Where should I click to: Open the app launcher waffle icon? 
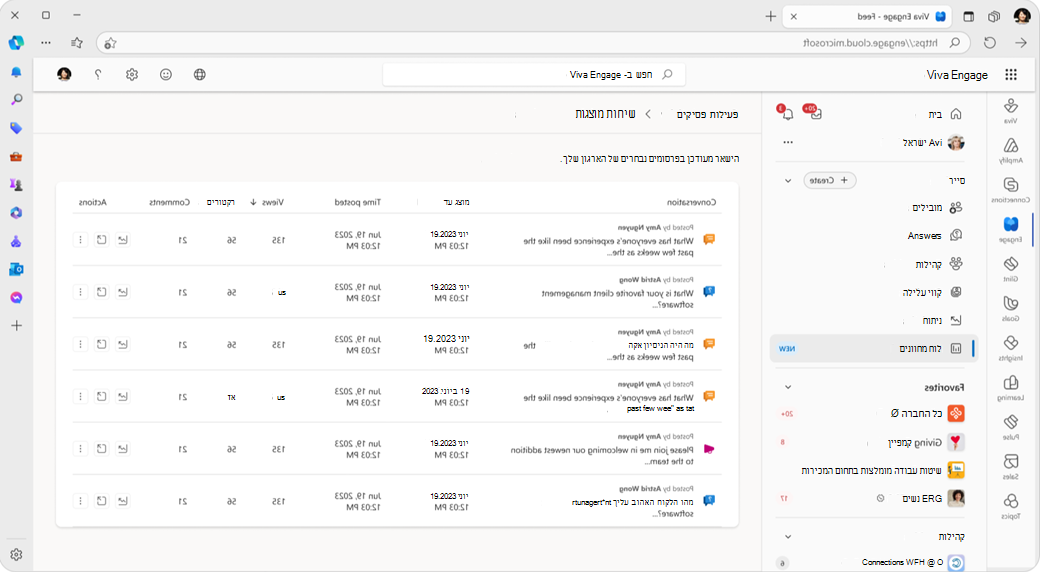click(1011, 74)
